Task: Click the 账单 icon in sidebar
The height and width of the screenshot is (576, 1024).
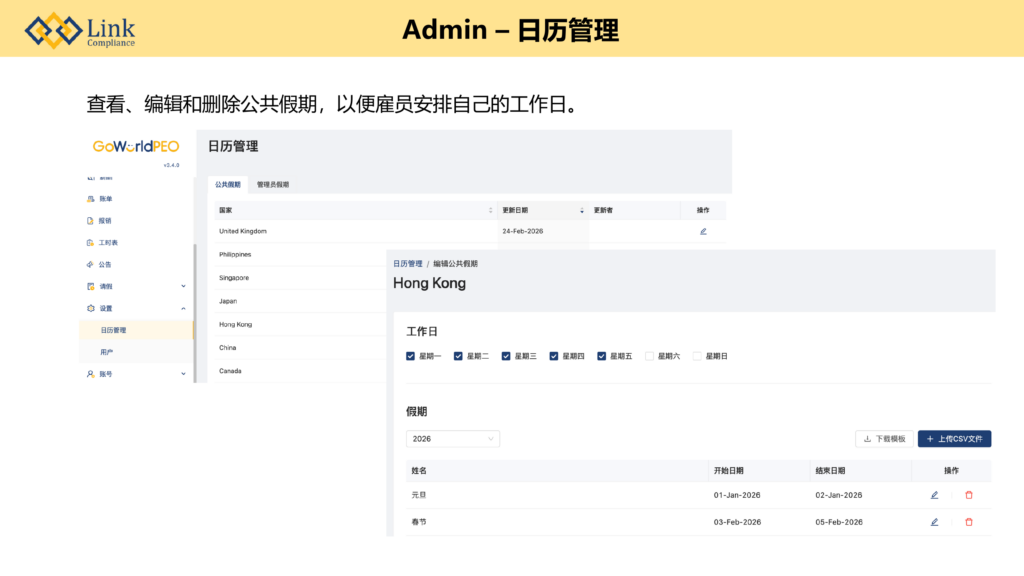Action: pyautogui.click(x=90, y=199)
